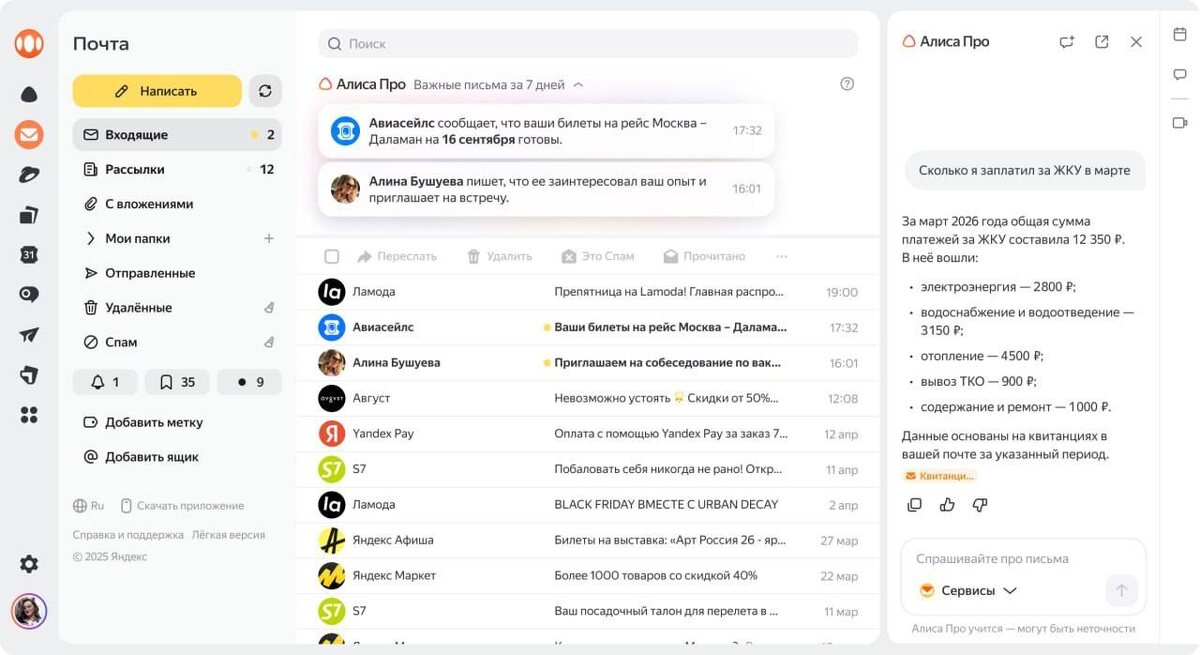Clear Удалённые folder broom icon
This screenshot has width=1200, height=655.
tap(268, 307)
